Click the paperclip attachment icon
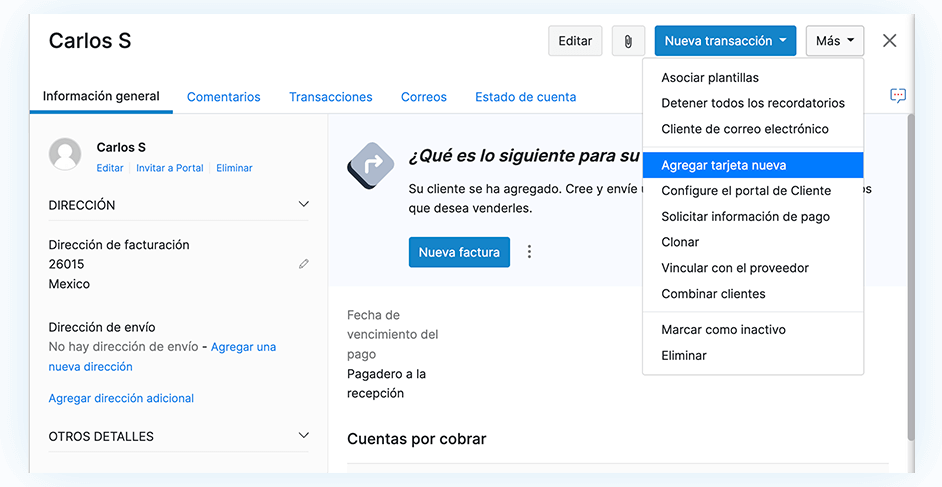The height and width of the screenshot is (487, 942). point(628,41)
